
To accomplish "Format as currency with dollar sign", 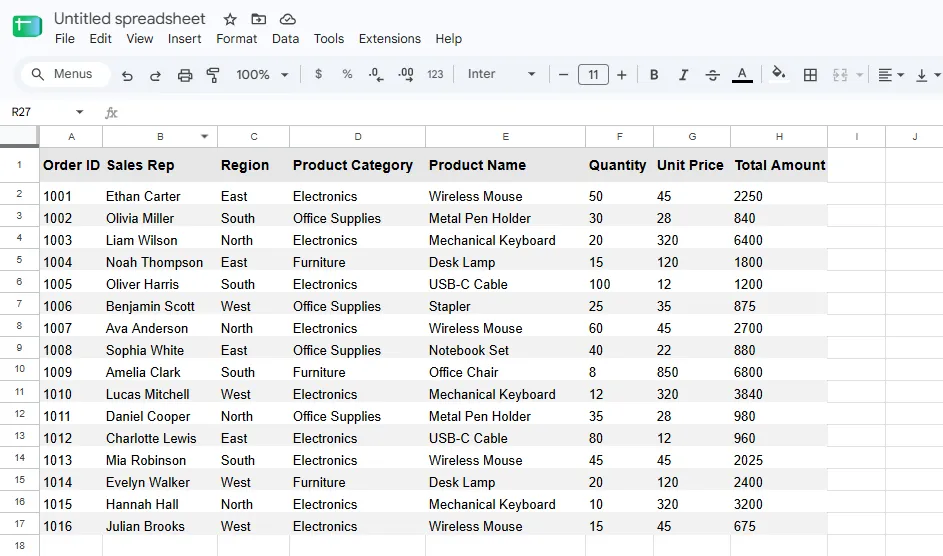I will point(318,74).
